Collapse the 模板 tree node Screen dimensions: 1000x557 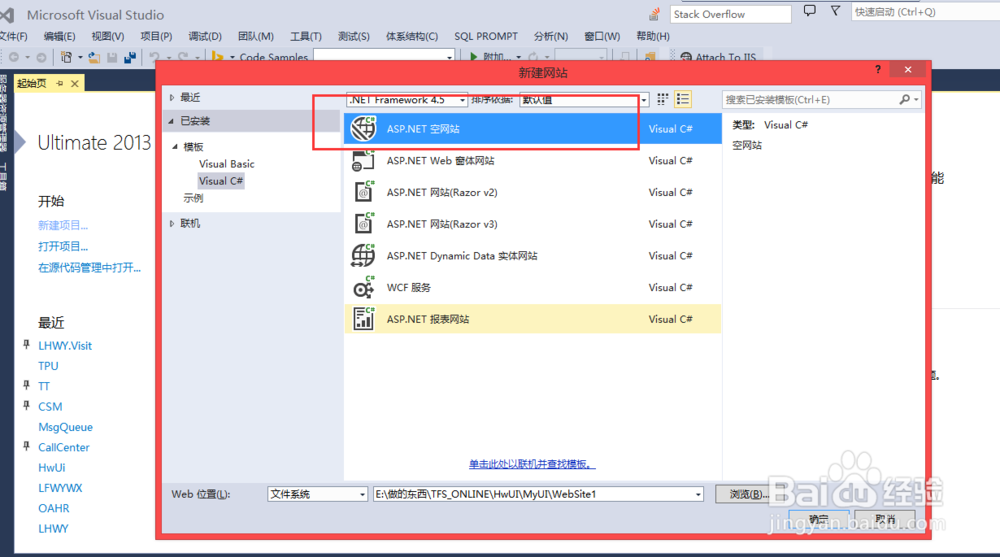tap(175, 147)
